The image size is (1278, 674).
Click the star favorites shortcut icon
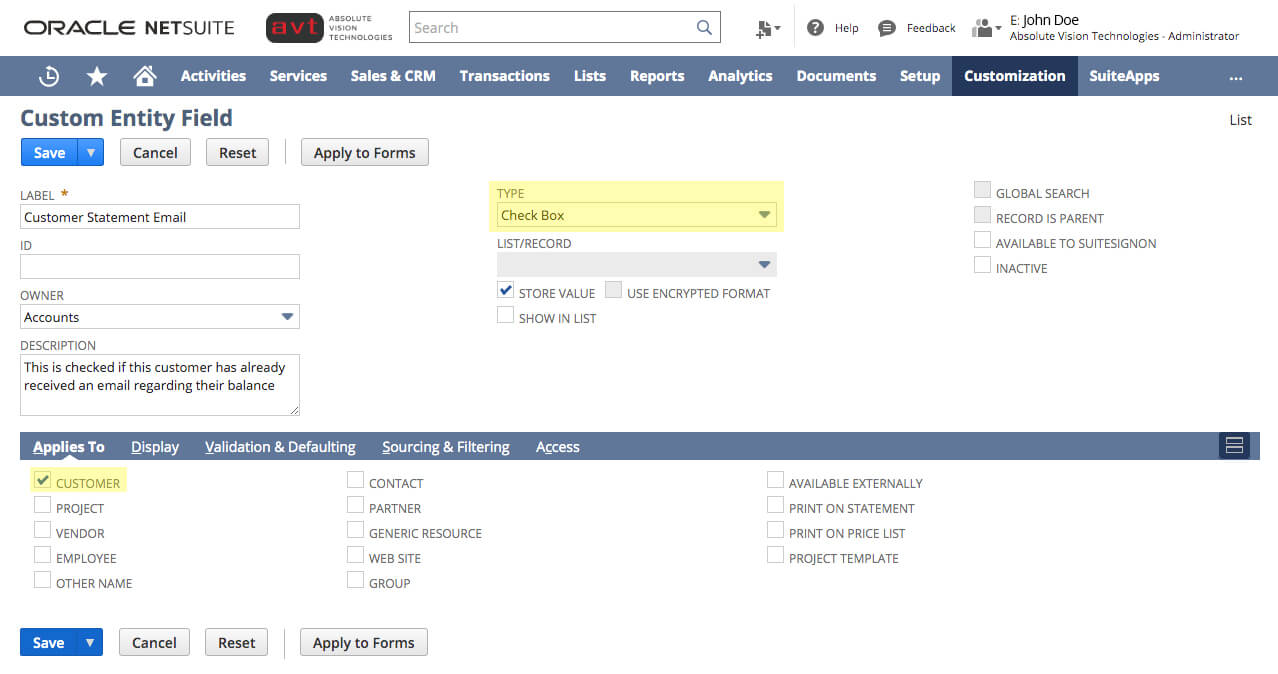[x=96, y=75]
